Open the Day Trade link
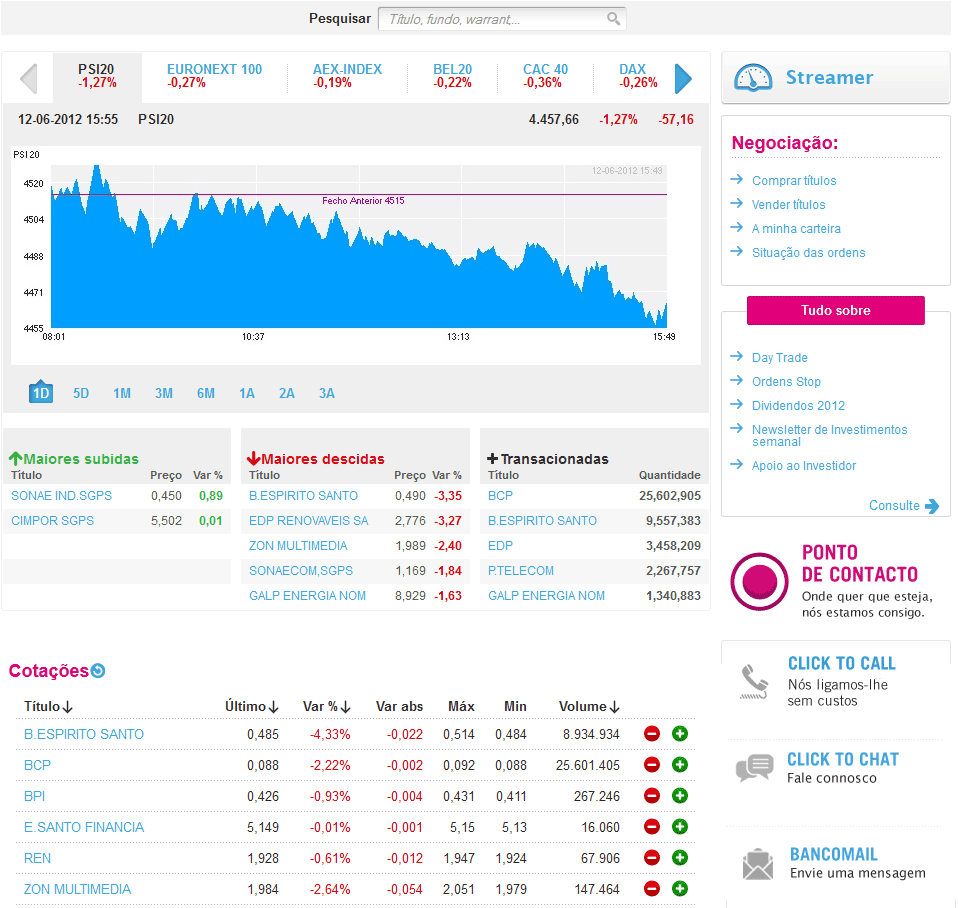Screen dimensions: 958x908 [x=780, y=357]
